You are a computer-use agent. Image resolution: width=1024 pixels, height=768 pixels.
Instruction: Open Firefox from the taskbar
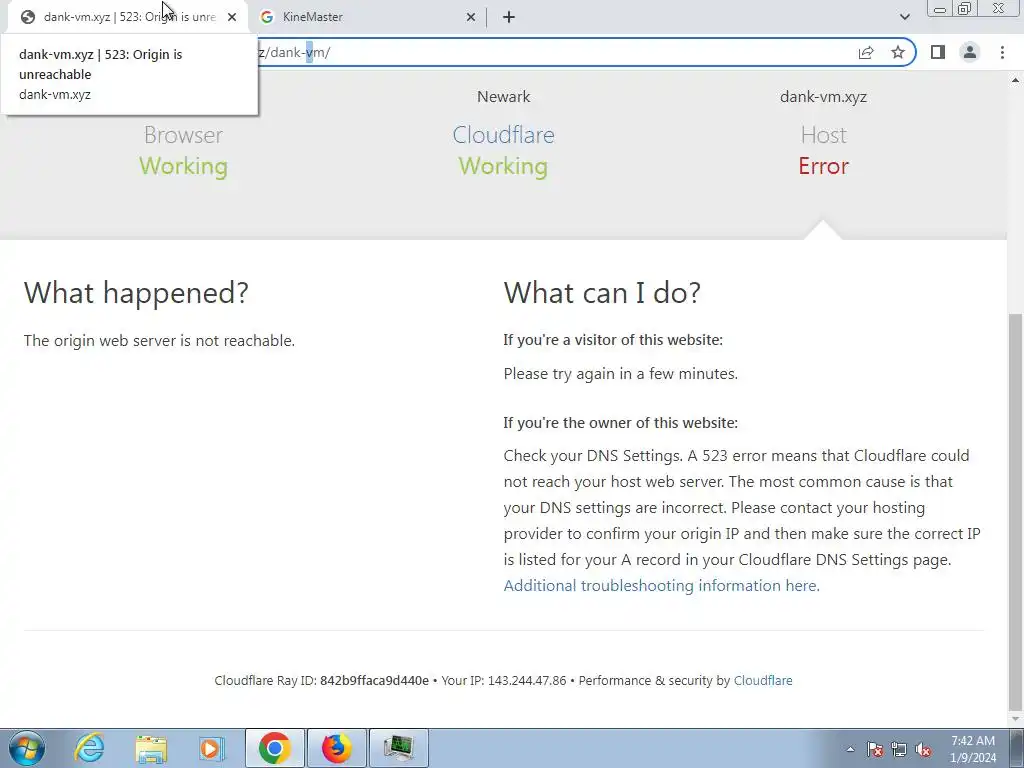coord(336,748)
